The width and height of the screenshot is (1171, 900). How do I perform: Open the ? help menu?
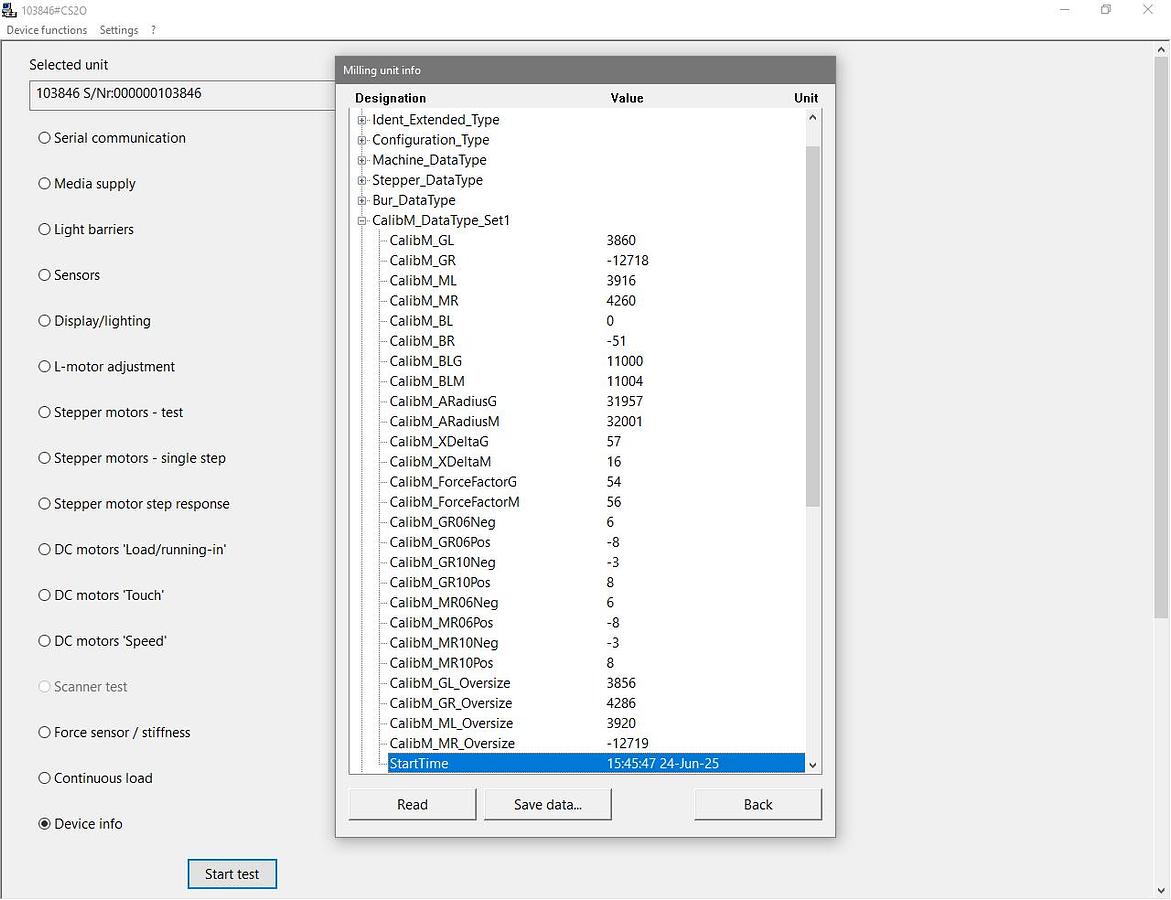153,30
